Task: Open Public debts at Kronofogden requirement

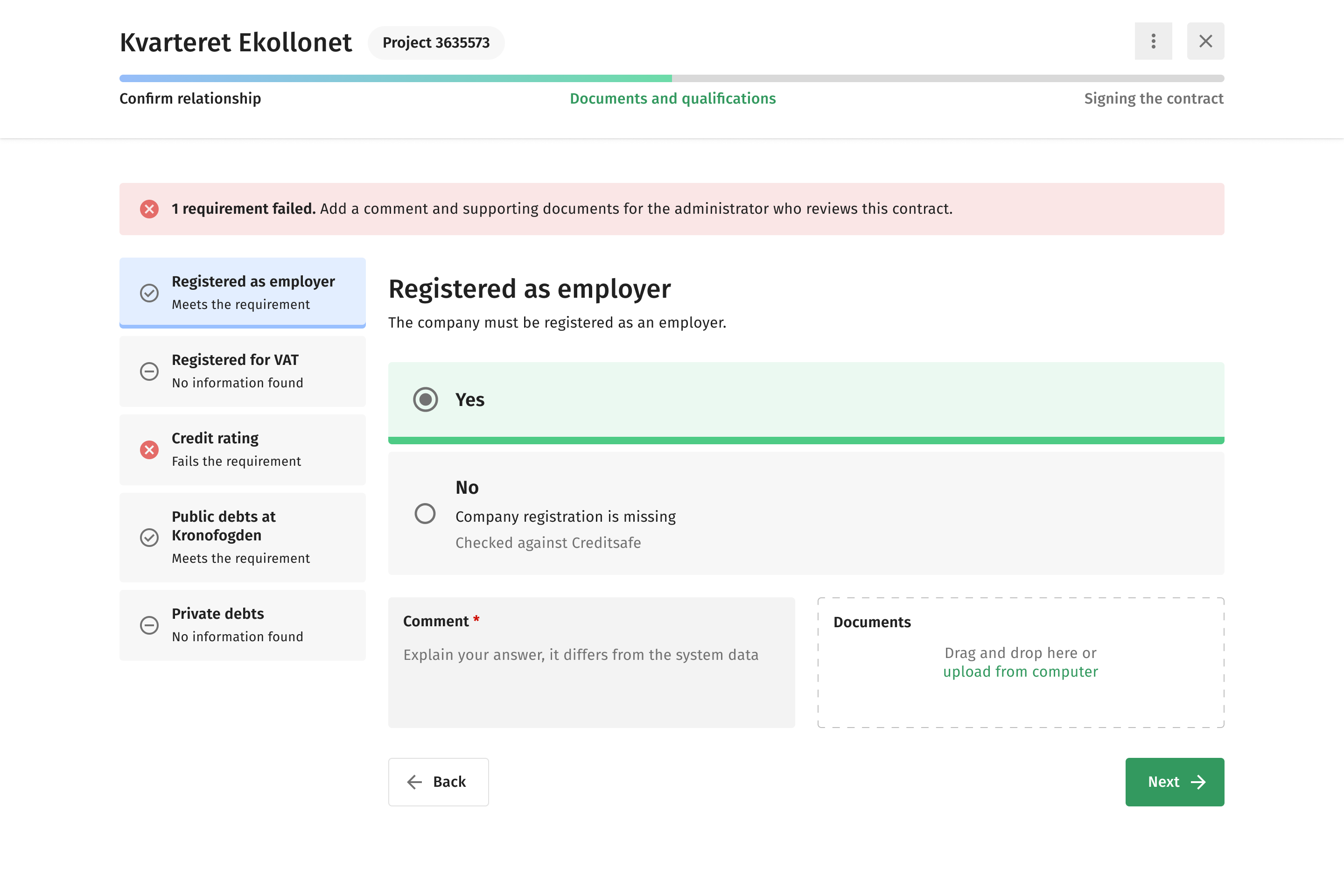Action: tap(242, 538)
